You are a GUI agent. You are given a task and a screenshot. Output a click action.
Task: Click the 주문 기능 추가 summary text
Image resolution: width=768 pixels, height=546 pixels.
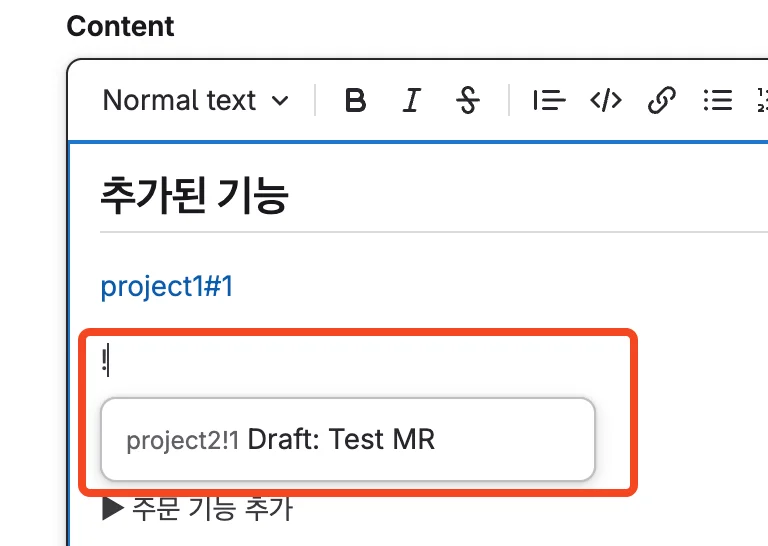212,510
